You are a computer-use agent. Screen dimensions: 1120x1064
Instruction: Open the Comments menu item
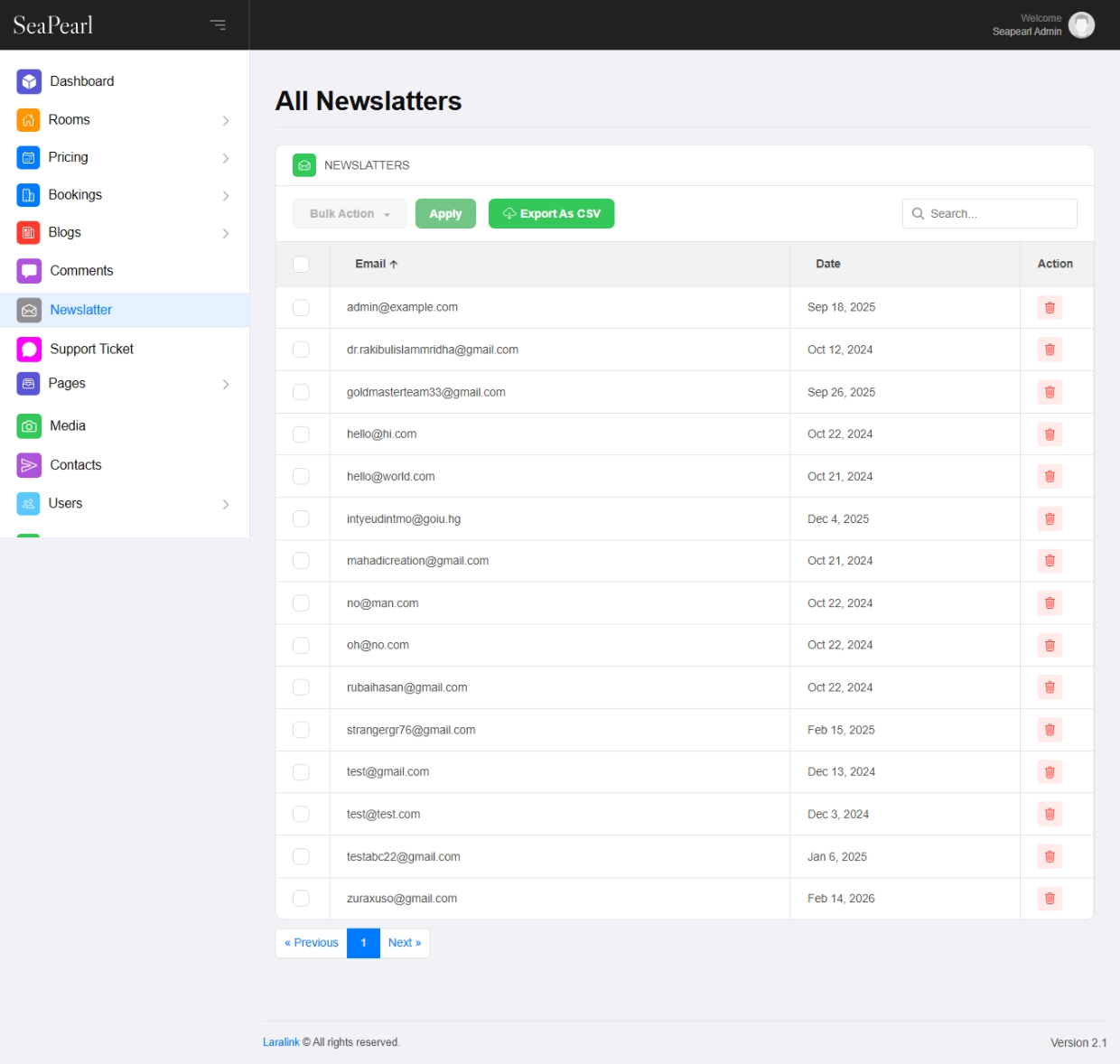(81, 271)
